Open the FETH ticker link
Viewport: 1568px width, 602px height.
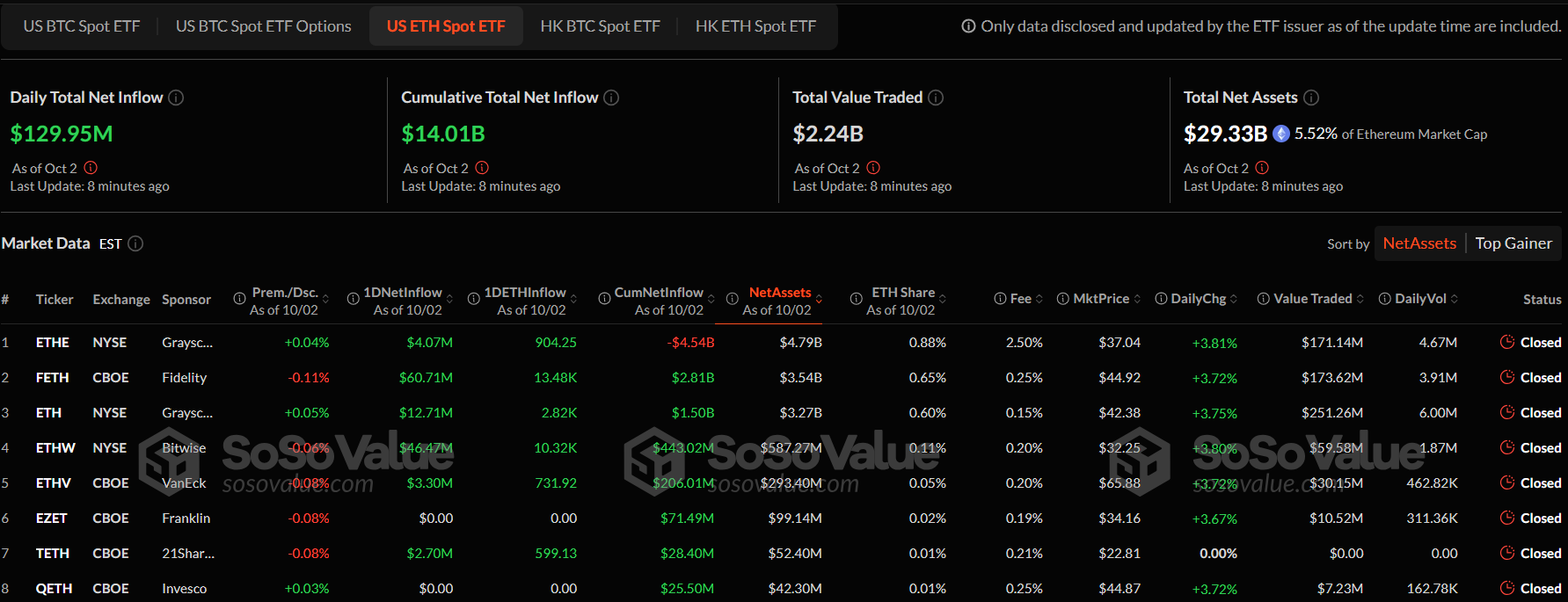click(x=52, y=377)
